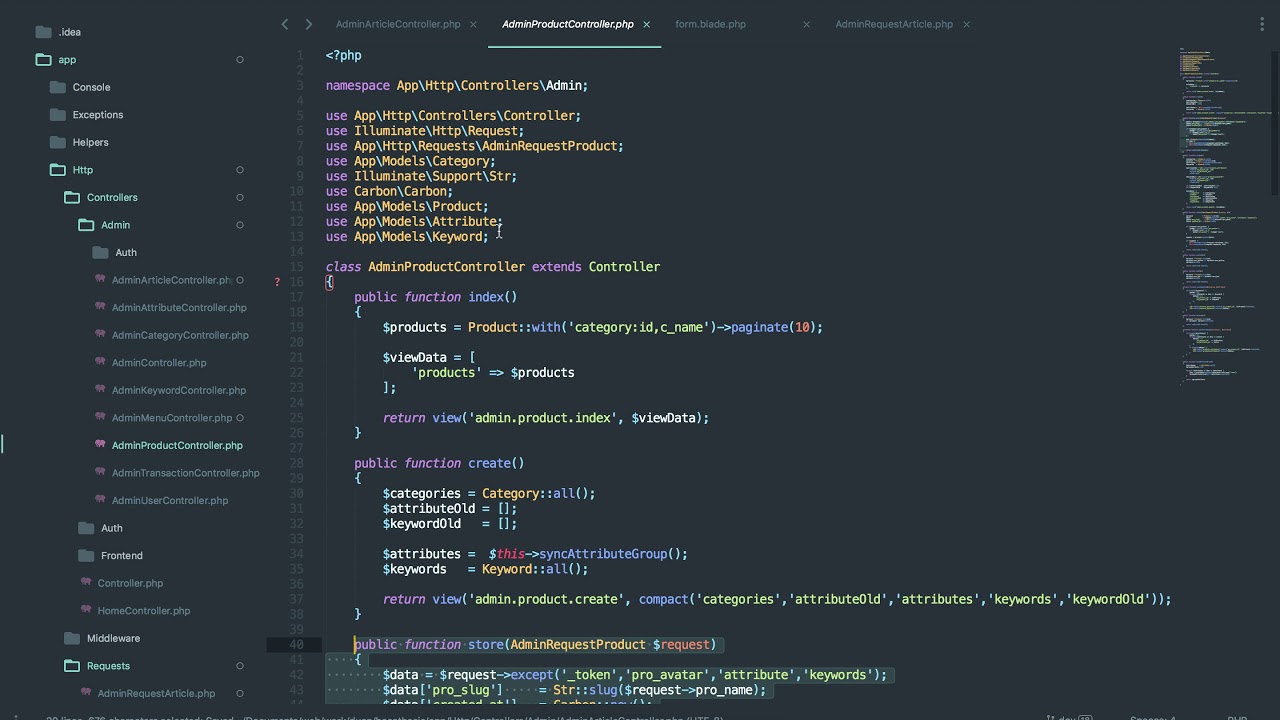Viewport: 1280px width, 720px height.
Task: Collapse the Controllers folder
Action: [72, 197]
